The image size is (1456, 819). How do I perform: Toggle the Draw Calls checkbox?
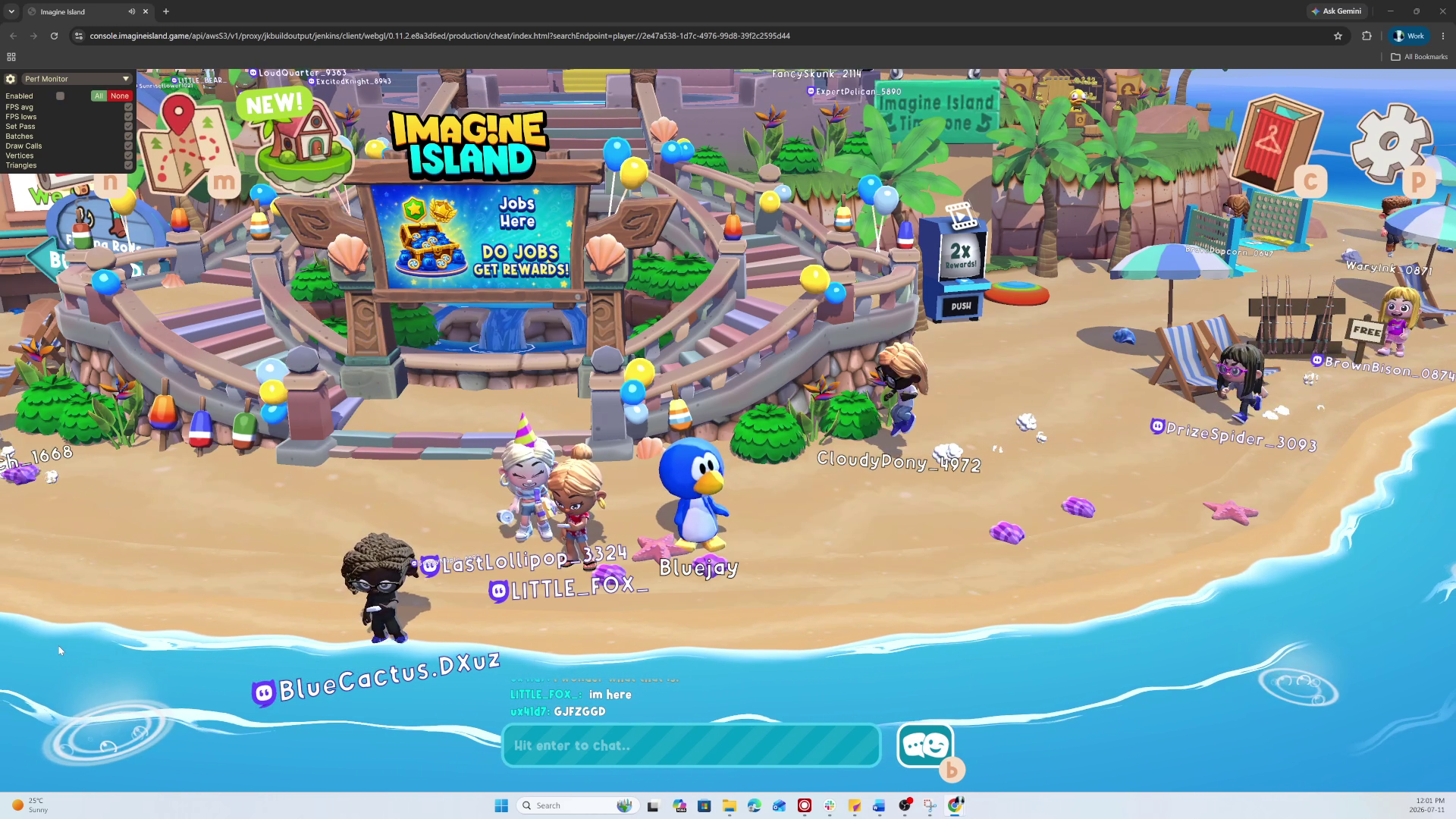click(x=128, y=146)
